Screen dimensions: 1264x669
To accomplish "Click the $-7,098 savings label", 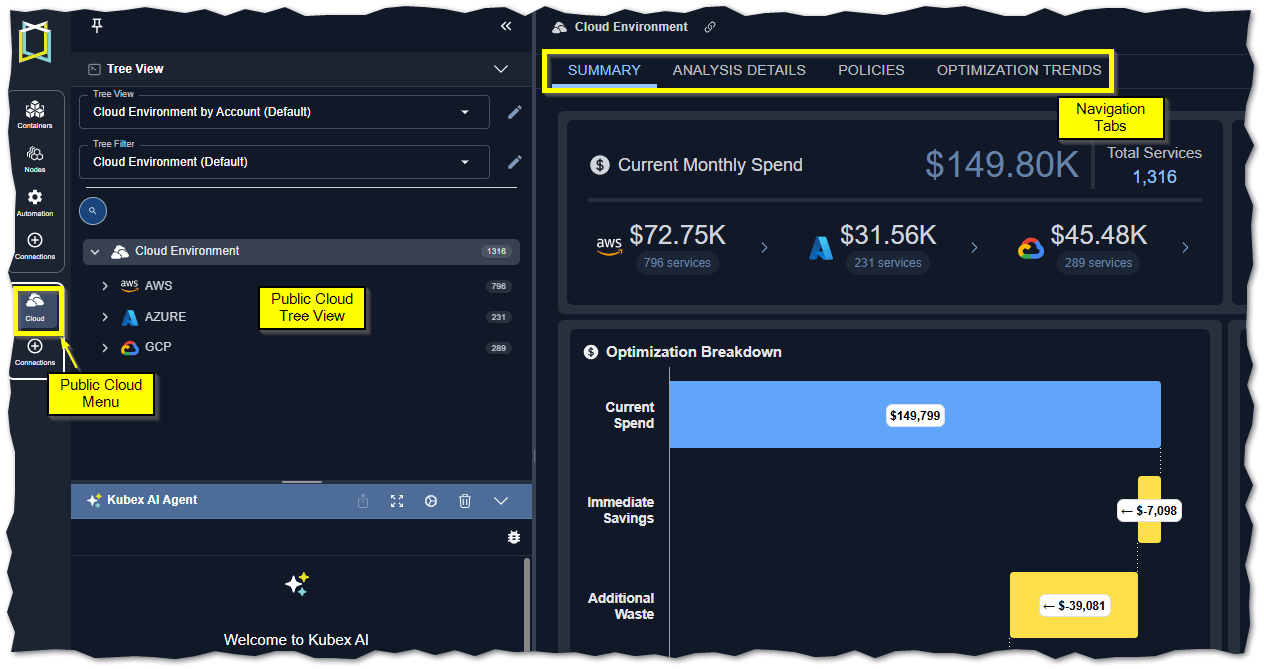I will (x=1150, y=511).
